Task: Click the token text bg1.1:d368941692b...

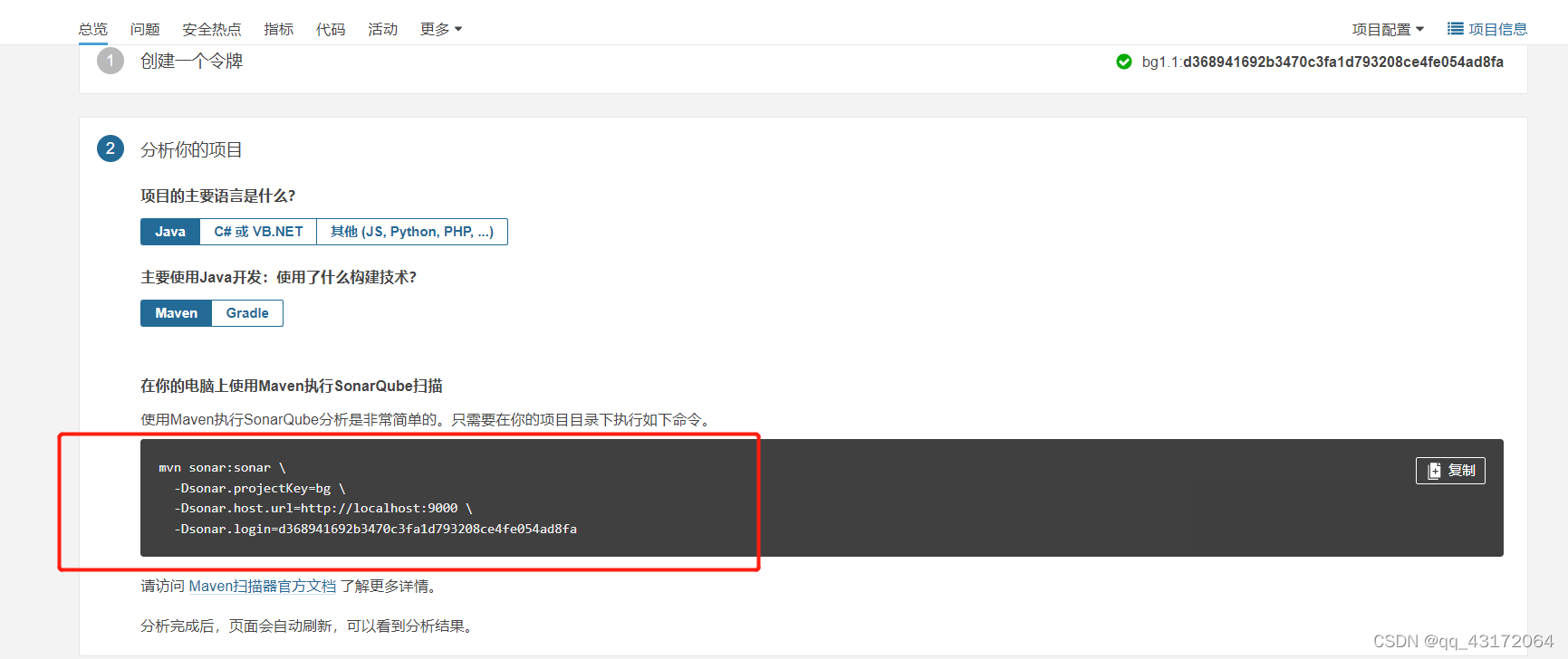Action: click(x=1323, y=62)
